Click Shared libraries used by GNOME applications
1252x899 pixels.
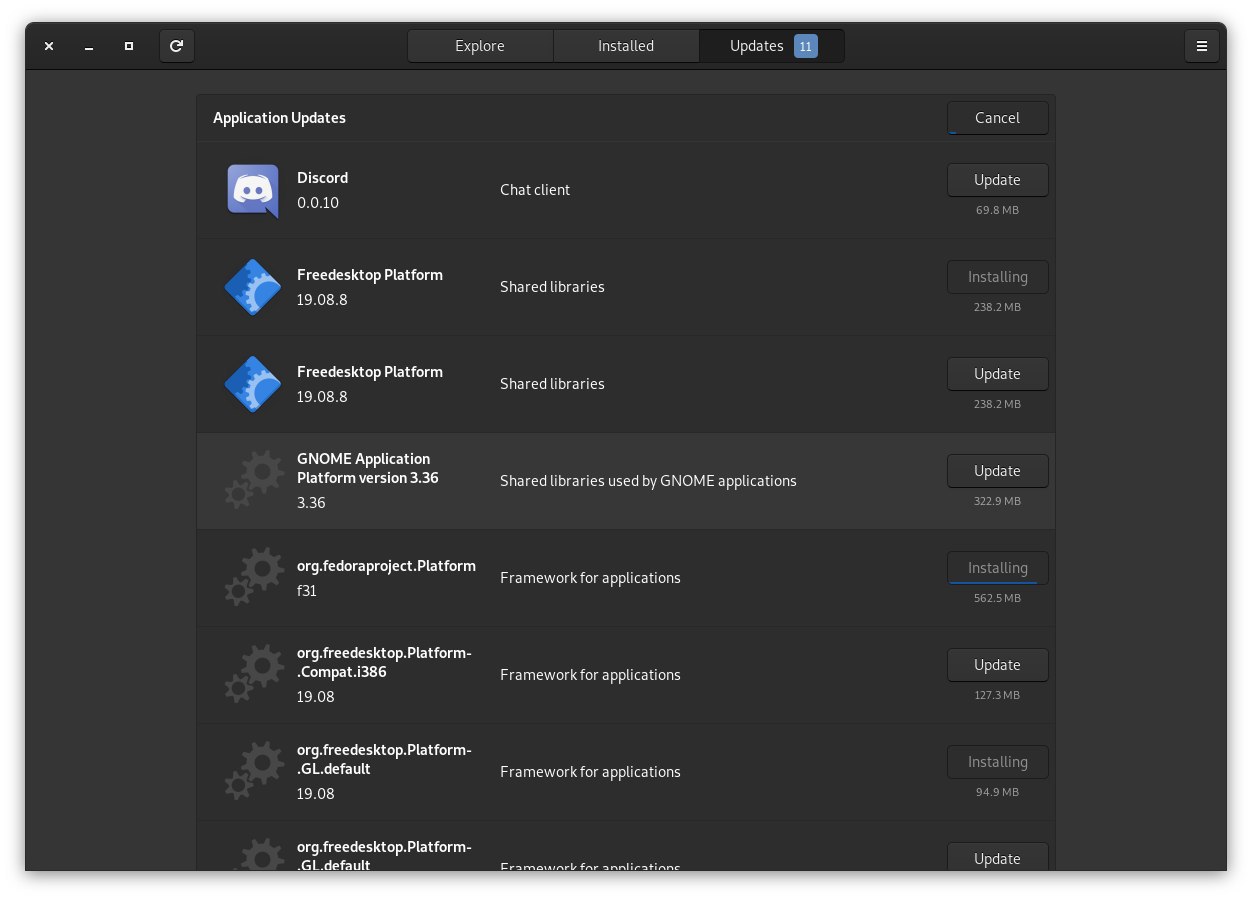click(x=648, y=481)
